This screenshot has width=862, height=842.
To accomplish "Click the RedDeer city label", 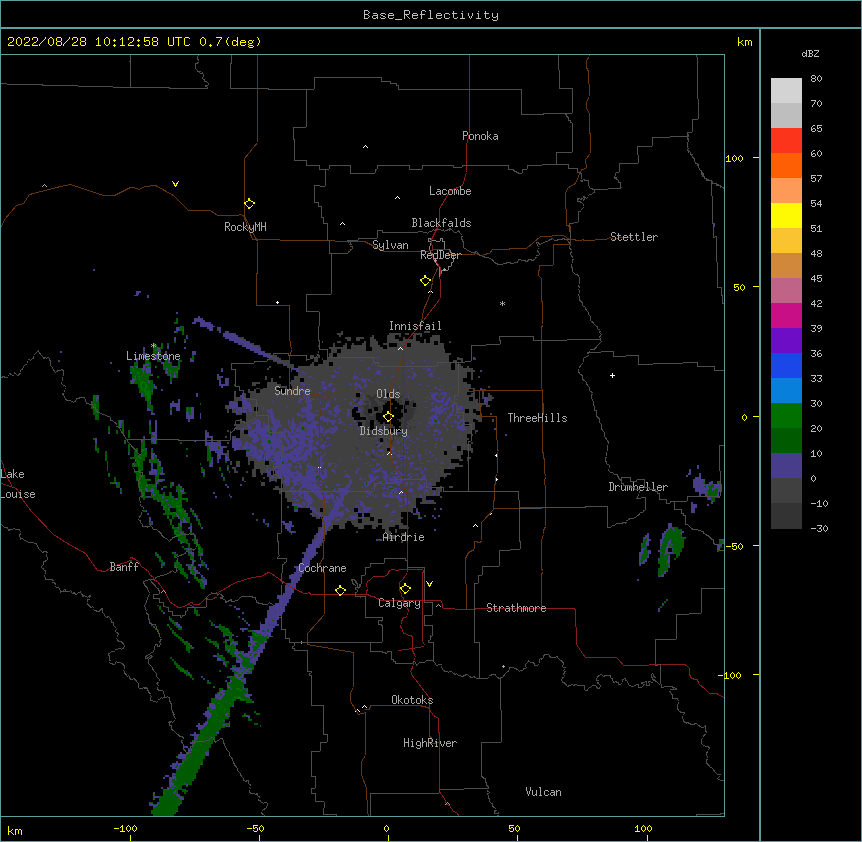I will click(440, 255).
